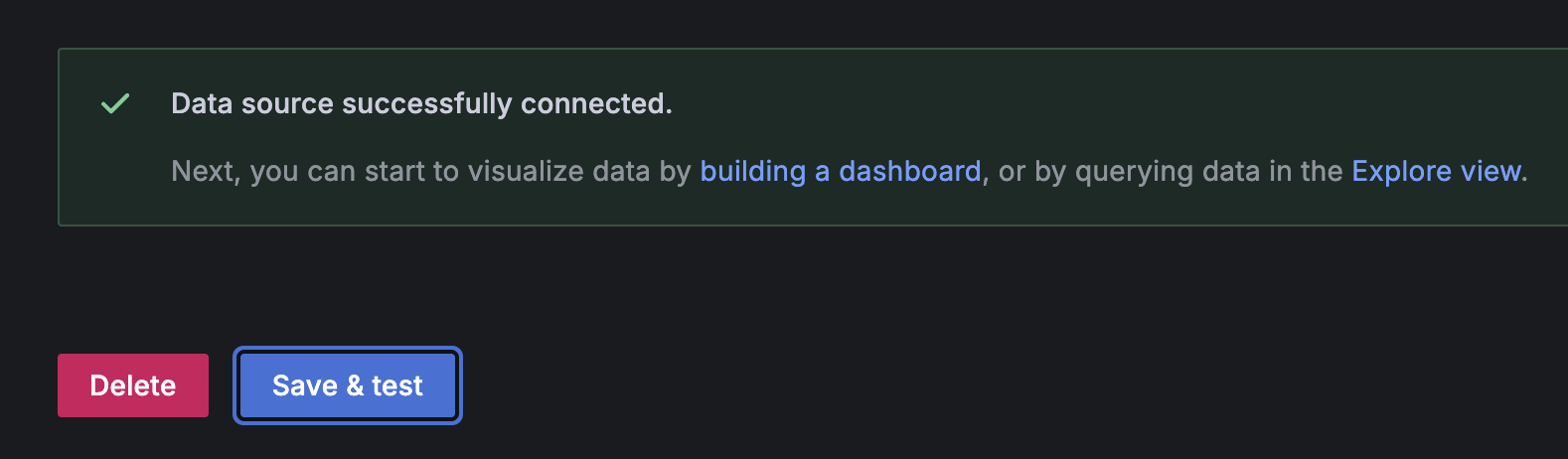Click the "Data source successfully connected." heading
1568x459 pixels.
point(421,103)
